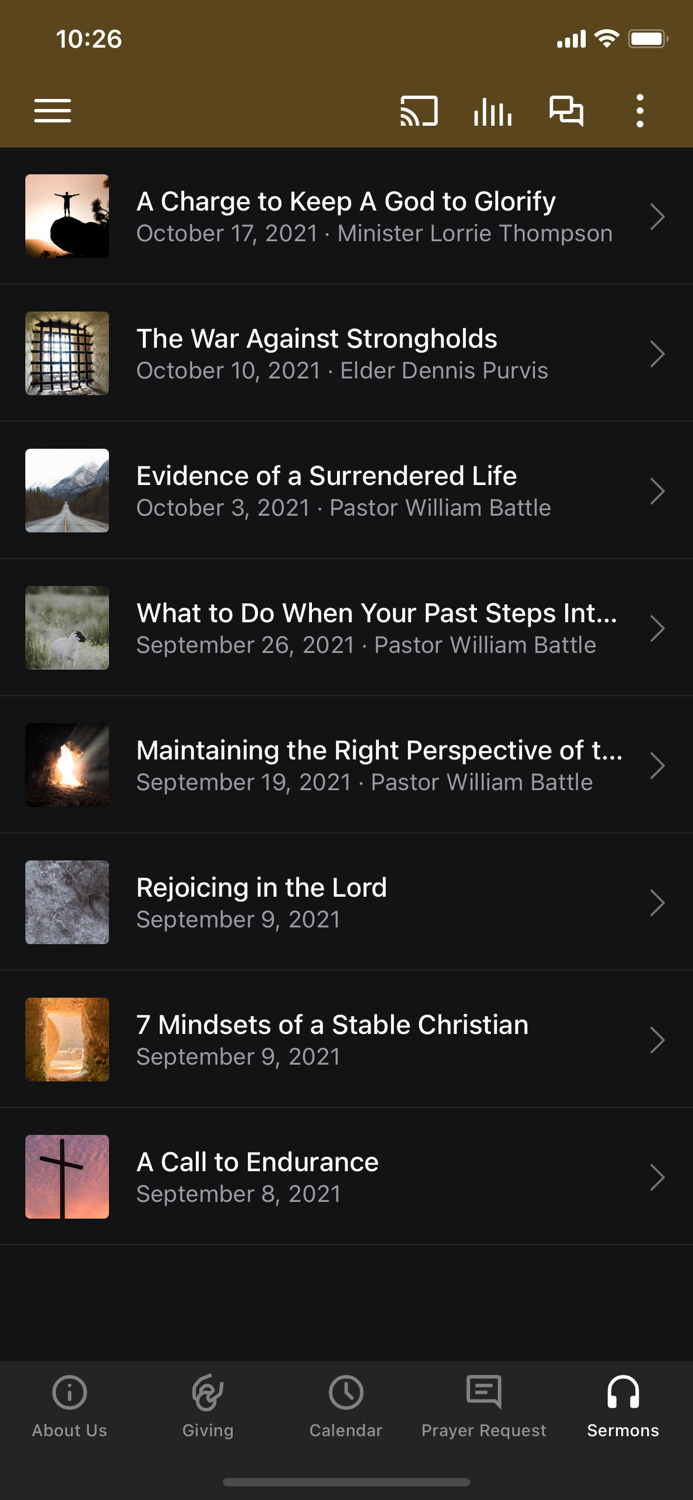Screen dimensions: 693x1500
Task: Expand the chevron for Rejoicing in the Lord
Action: pos(657,902)
